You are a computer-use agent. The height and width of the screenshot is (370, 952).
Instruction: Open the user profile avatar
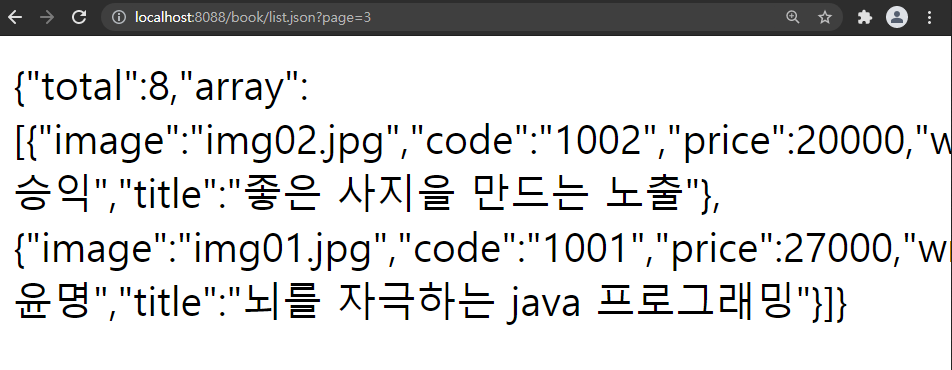click(897, 17)
